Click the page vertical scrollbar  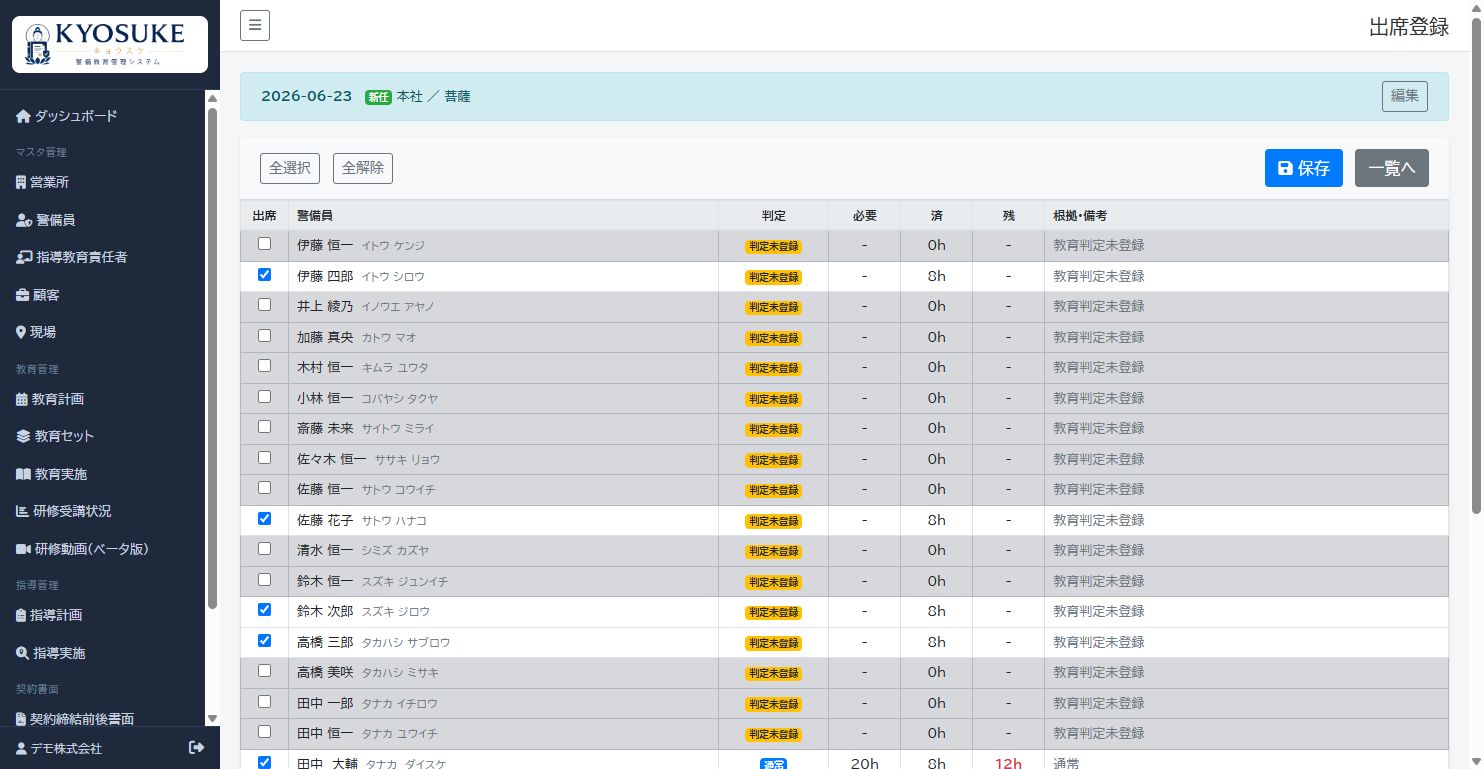[1476, 267]
